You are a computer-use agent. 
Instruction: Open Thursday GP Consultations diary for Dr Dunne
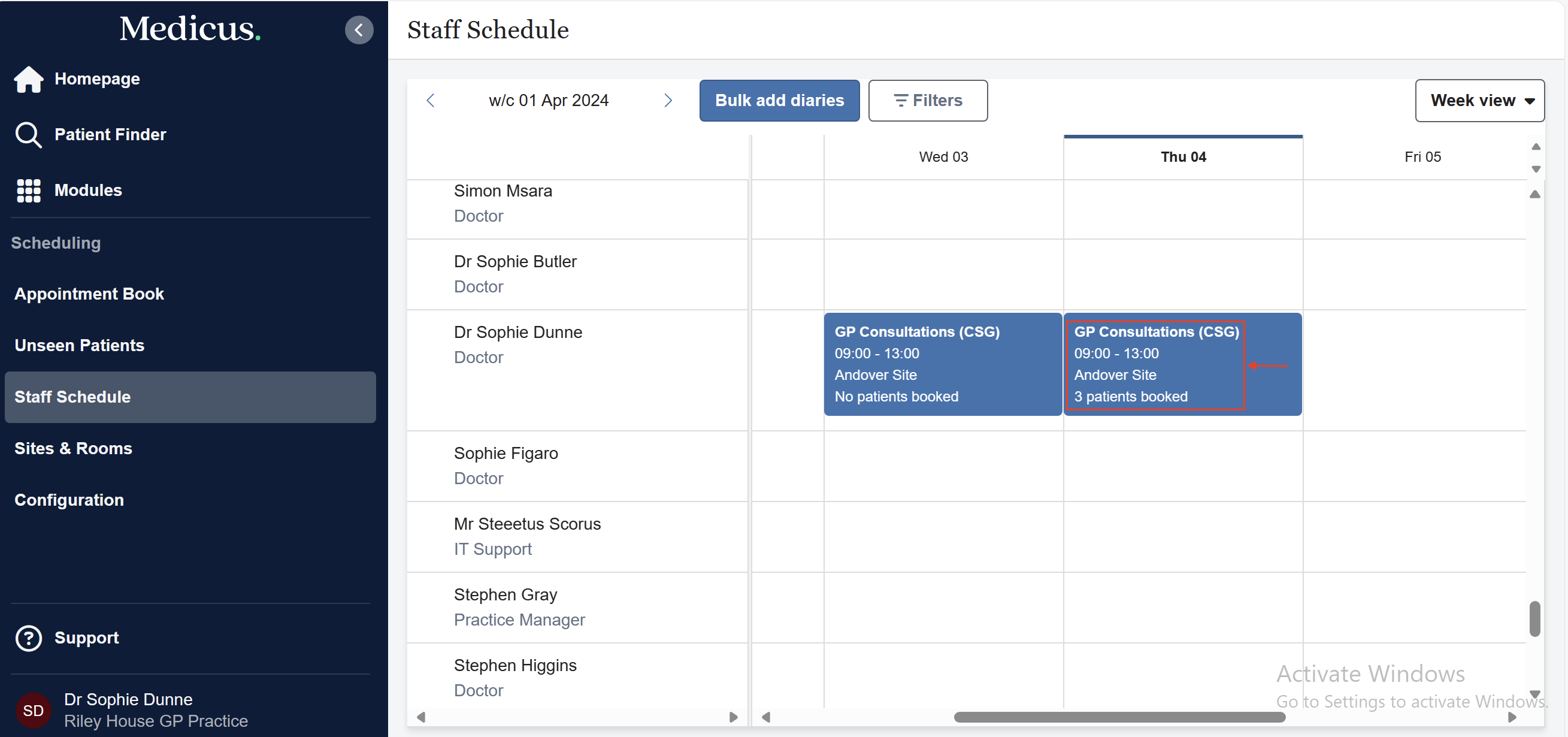coord(1182,364)
